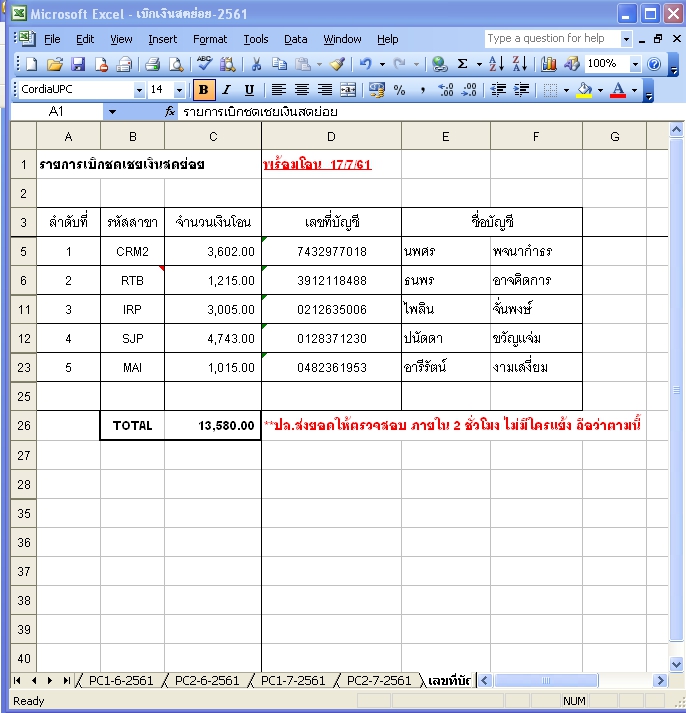This screenshot has height=713, width=686.
Task: Activate the Format Painter brush
Action: [x=337, y=64]
